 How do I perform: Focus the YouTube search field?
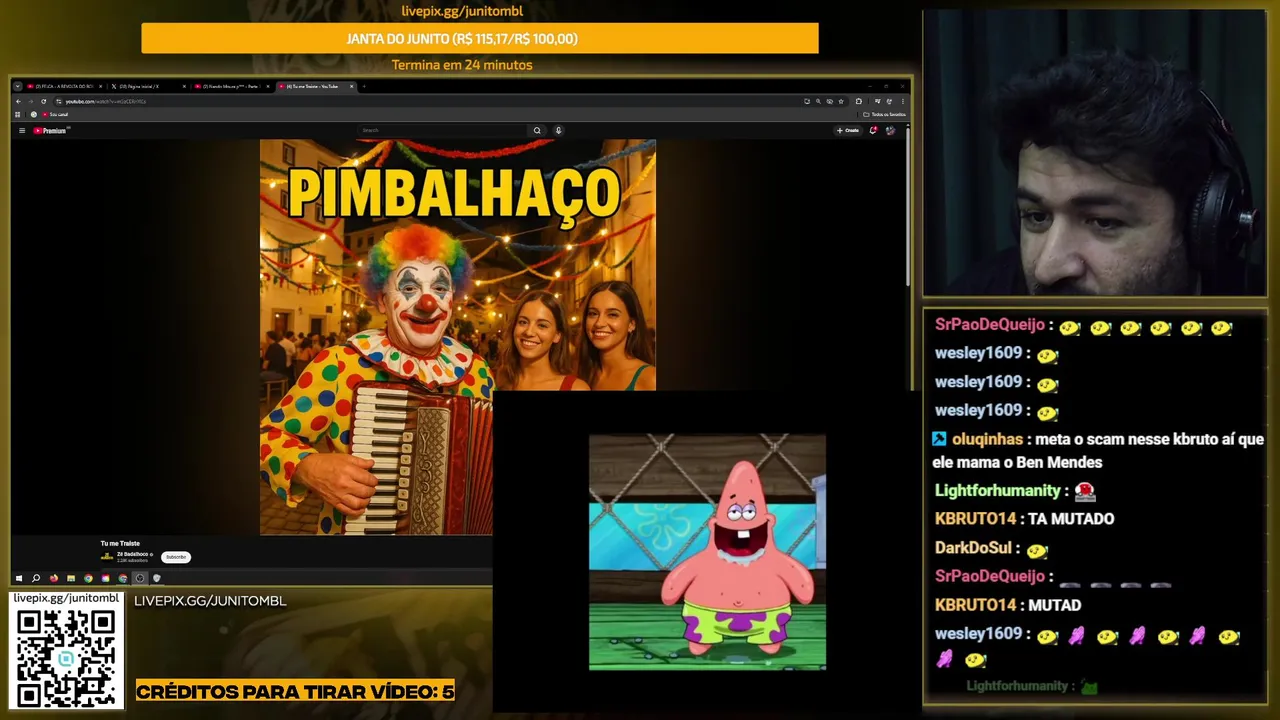coord(442,130)
